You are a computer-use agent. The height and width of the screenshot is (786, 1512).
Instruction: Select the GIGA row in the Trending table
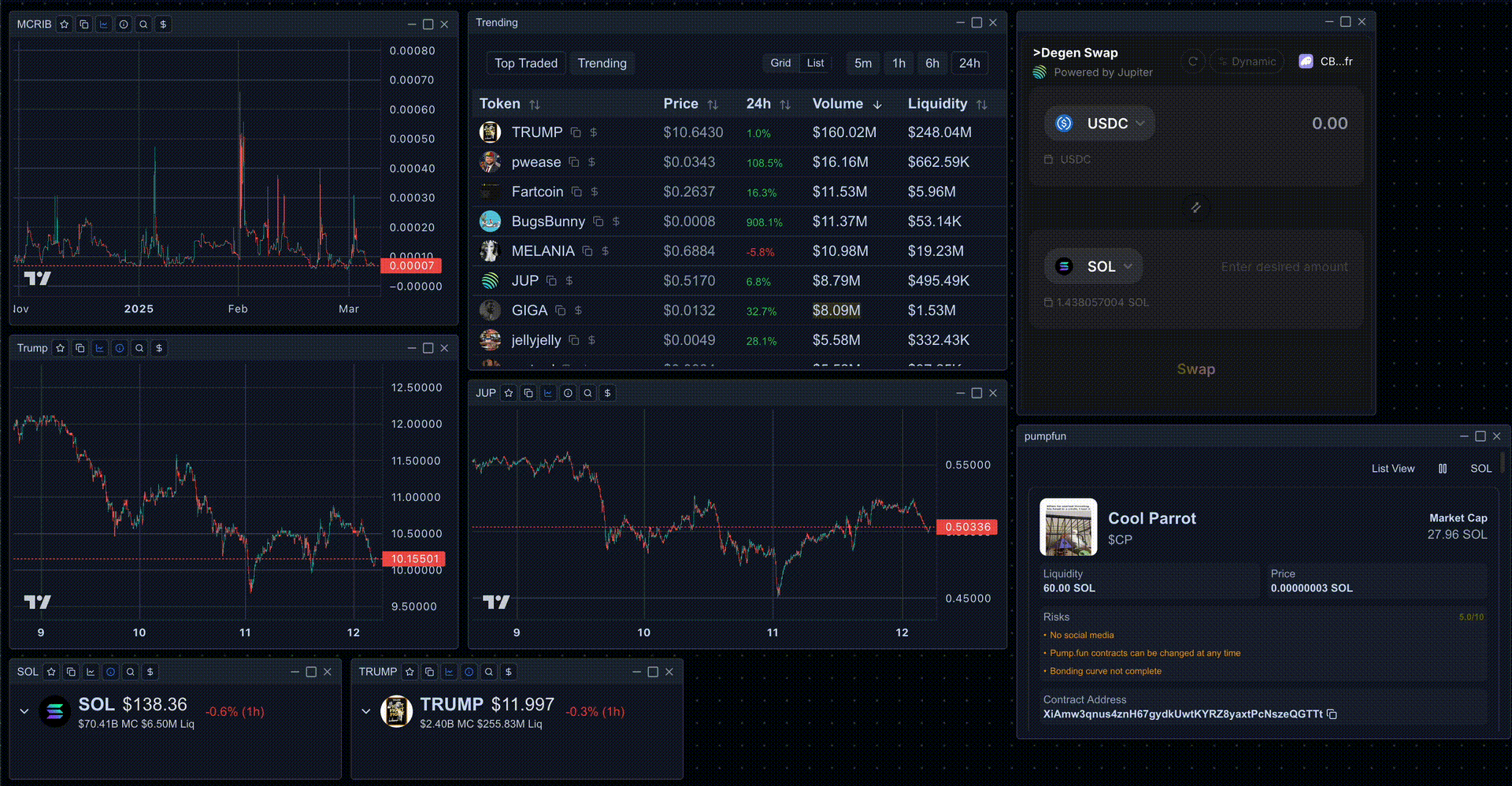click(x=738, y=310)
